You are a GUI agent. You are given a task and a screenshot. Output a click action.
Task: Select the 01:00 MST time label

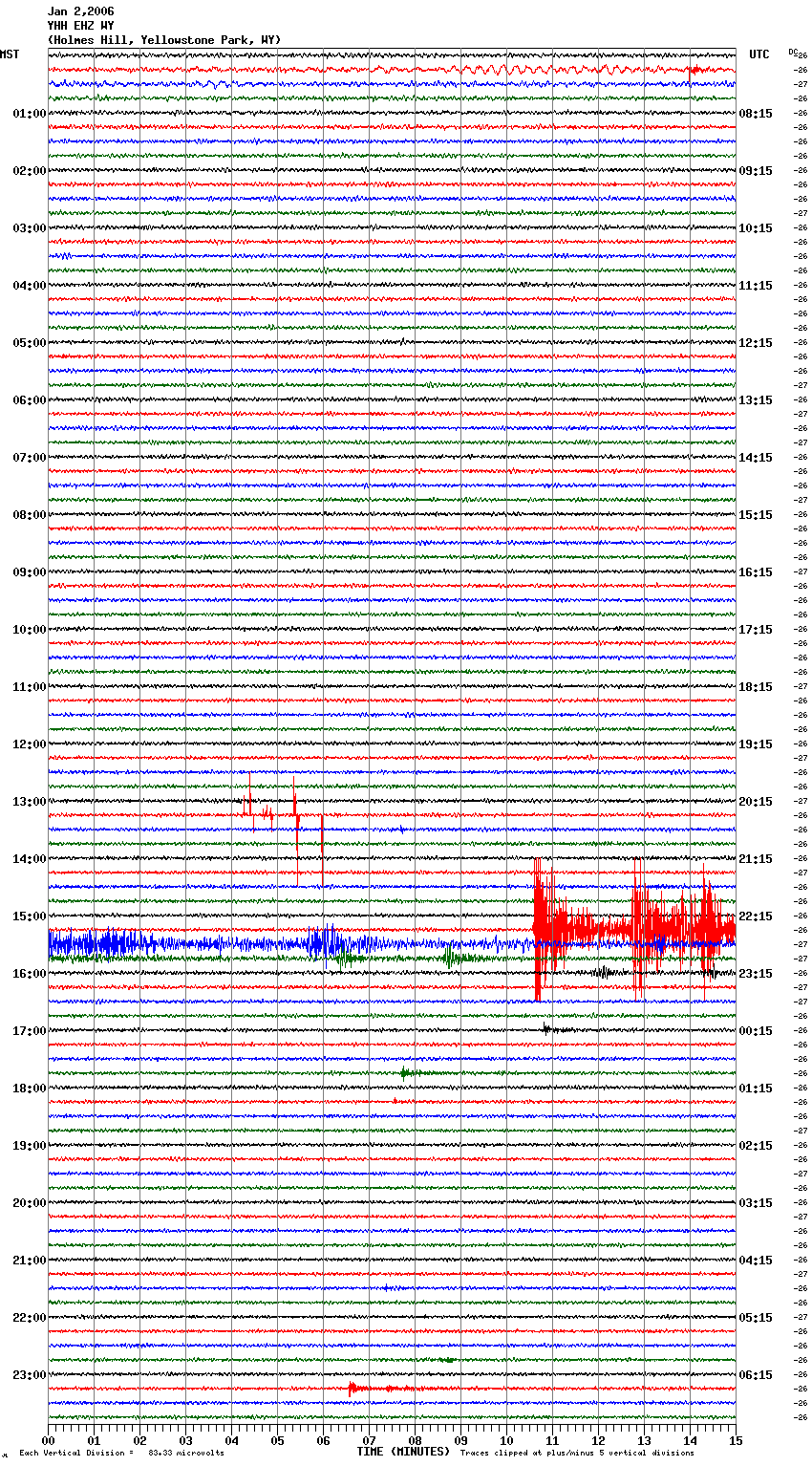(x=29, y=114)
